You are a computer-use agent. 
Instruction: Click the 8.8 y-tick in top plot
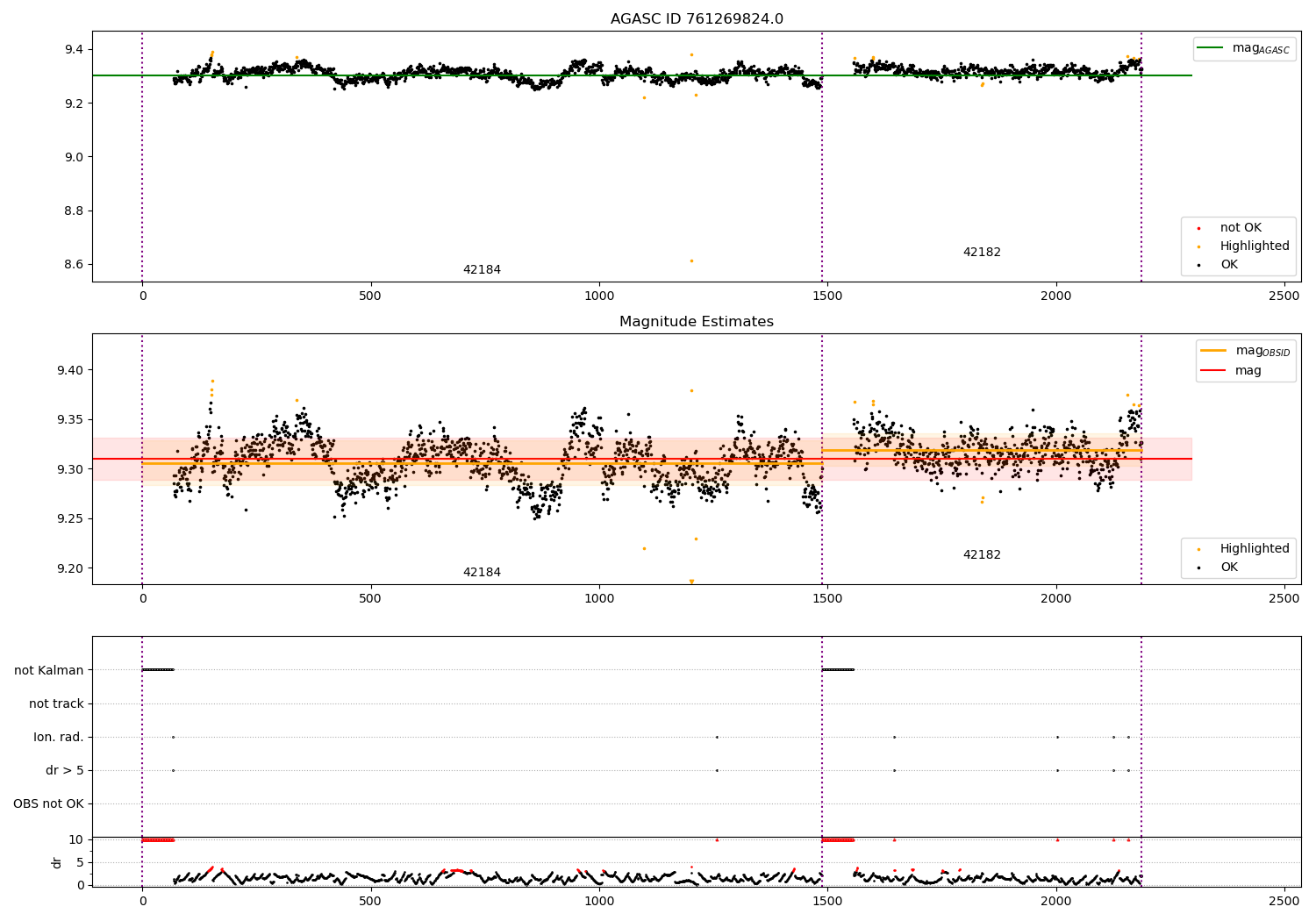point(74,211)
